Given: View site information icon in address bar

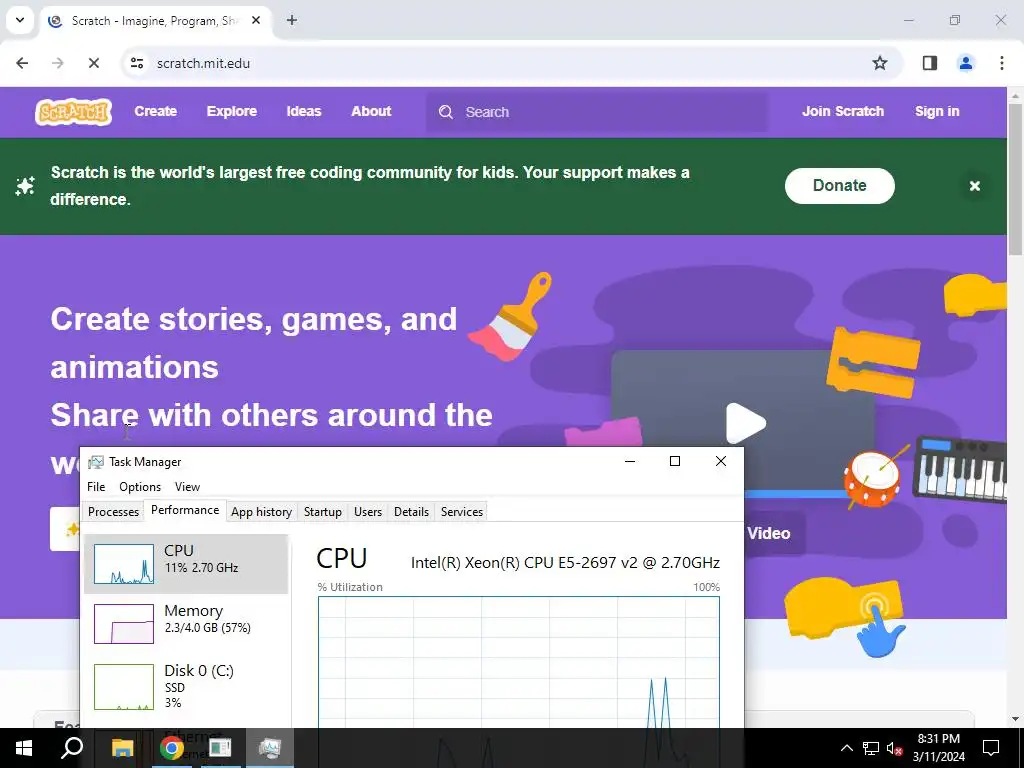Looking at the screenshot, I should point(136,63).
